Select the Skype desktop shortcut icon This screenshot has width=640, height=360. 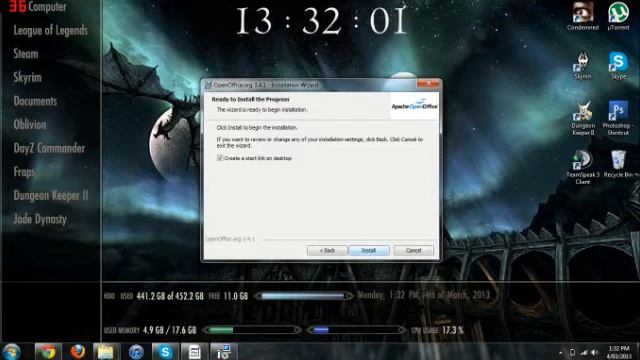pos(618,65)
